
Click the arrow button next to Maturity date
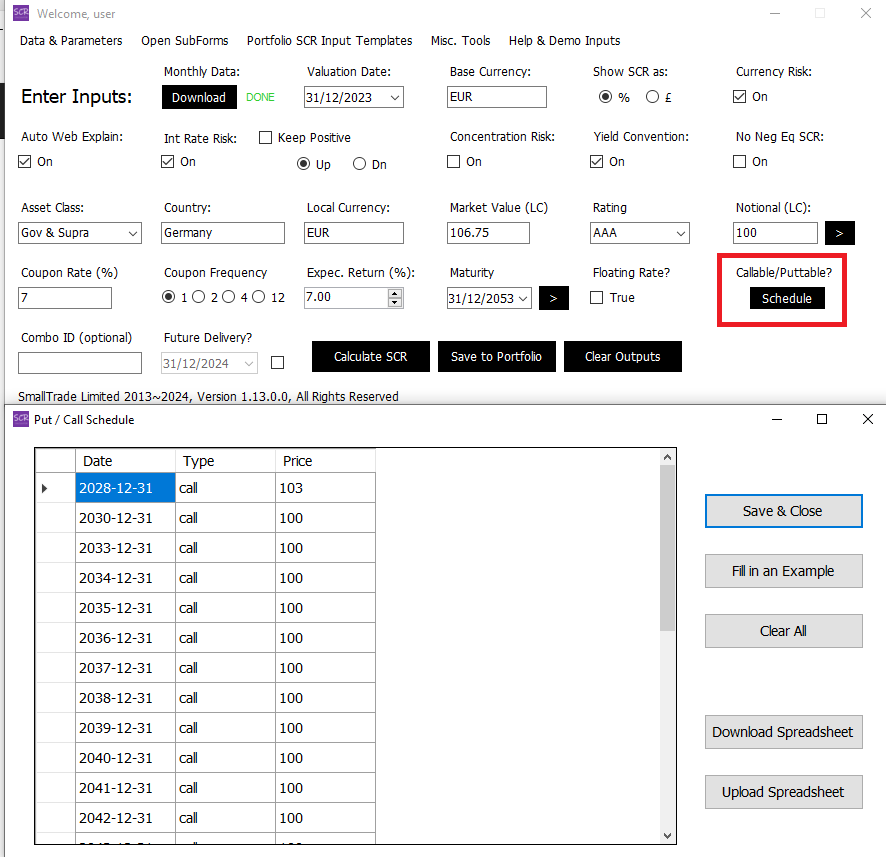(553, 298)
